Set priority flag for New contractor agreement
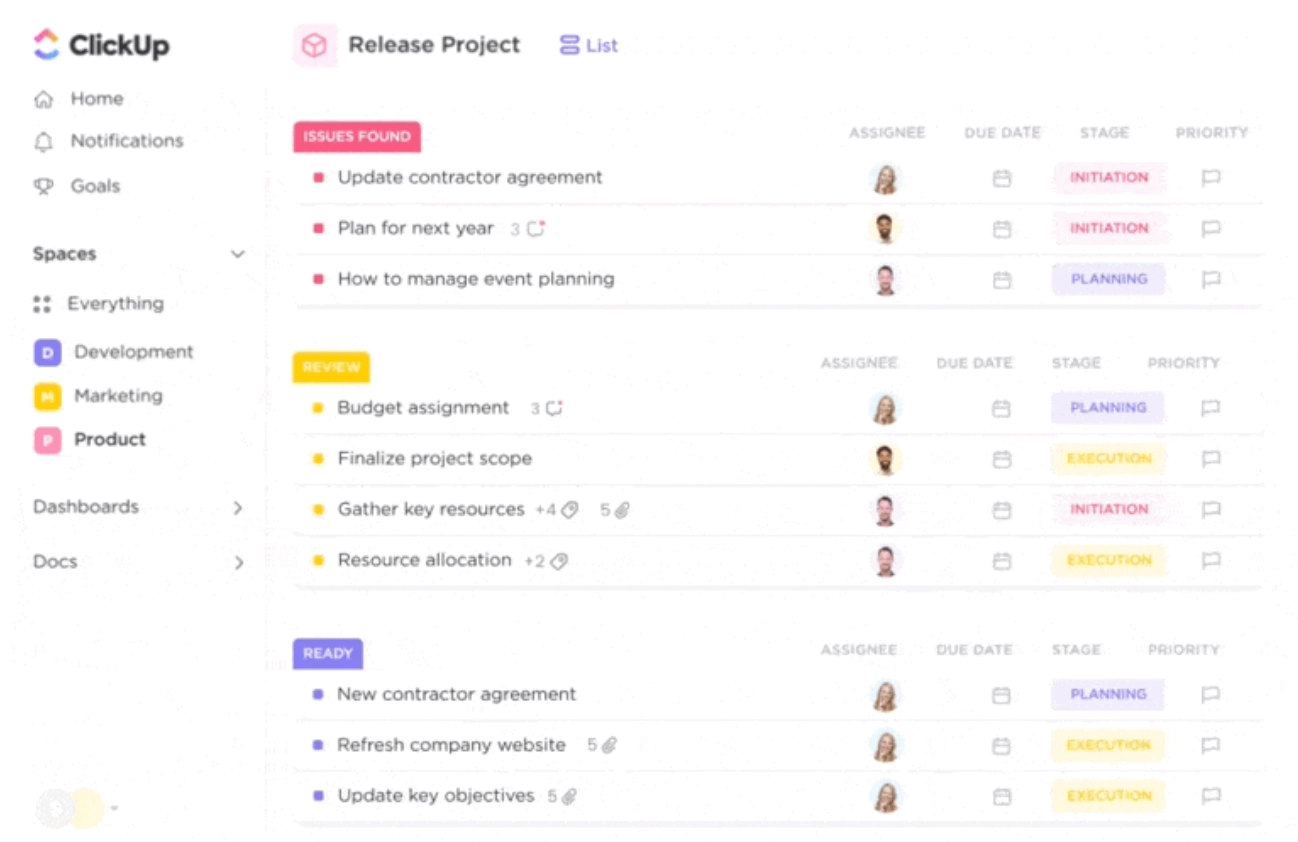Viewport: 1298px width, 842px height. point(1211,695)
